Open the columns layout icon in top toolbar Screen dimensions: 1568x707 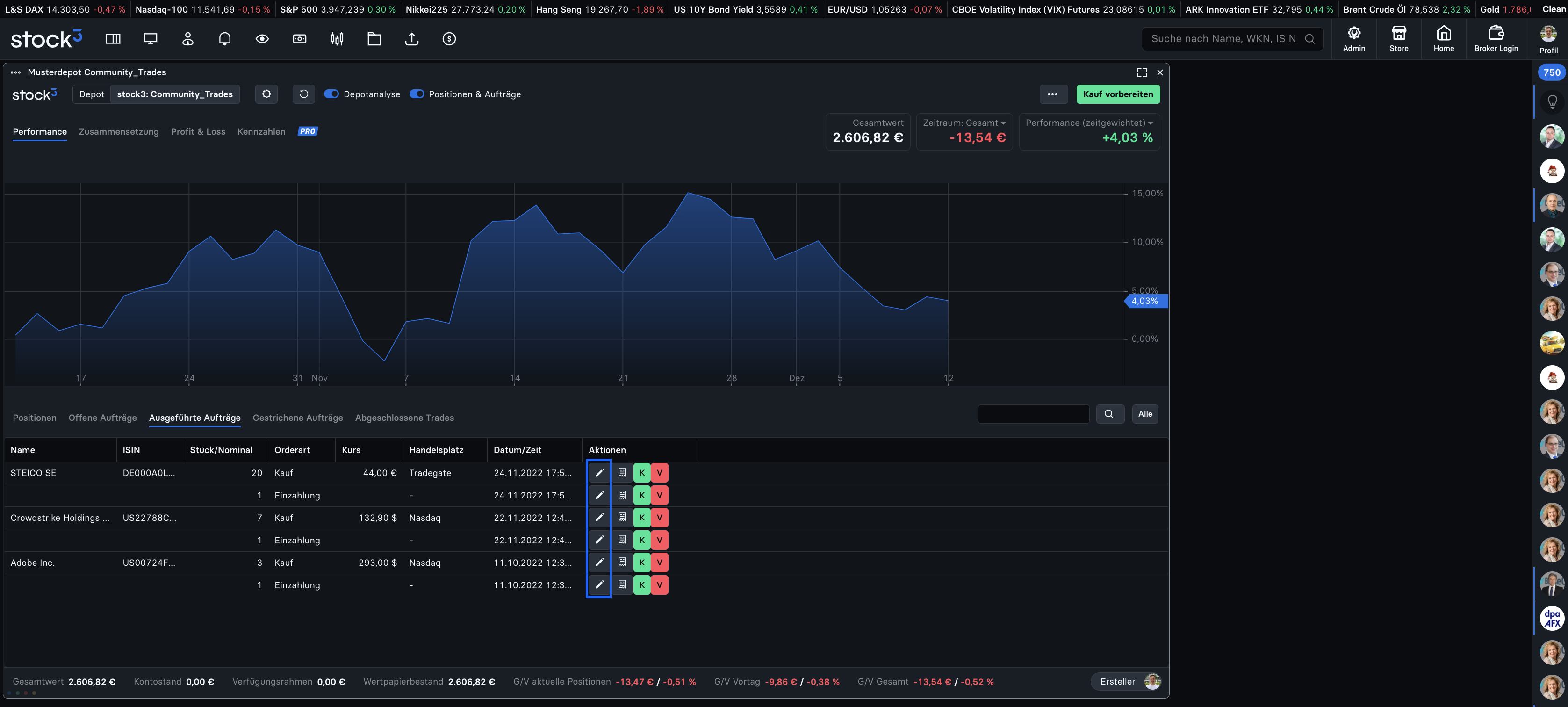coord(113,39)
